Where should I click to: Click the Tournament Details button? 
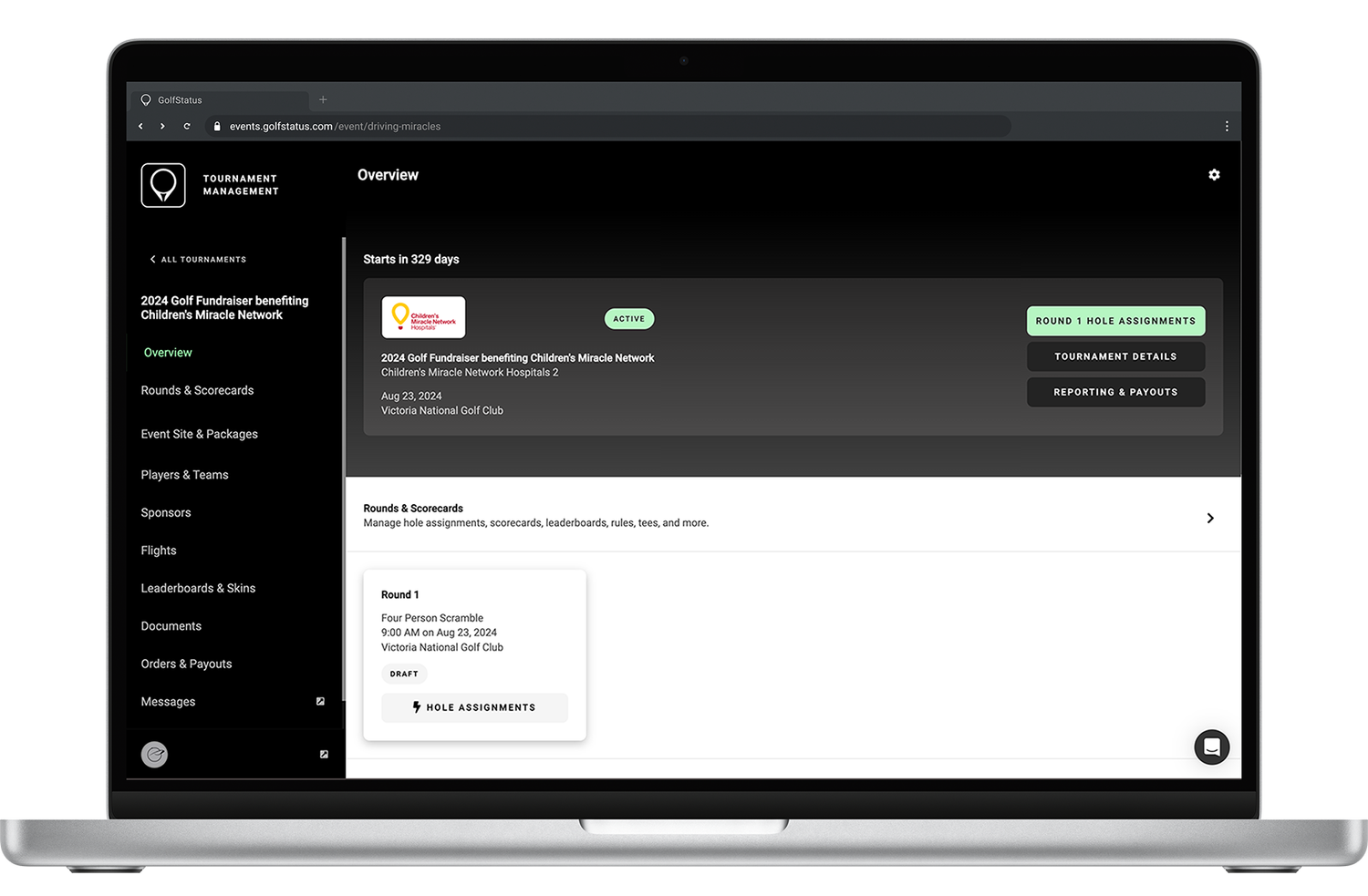click(1115, 355)
